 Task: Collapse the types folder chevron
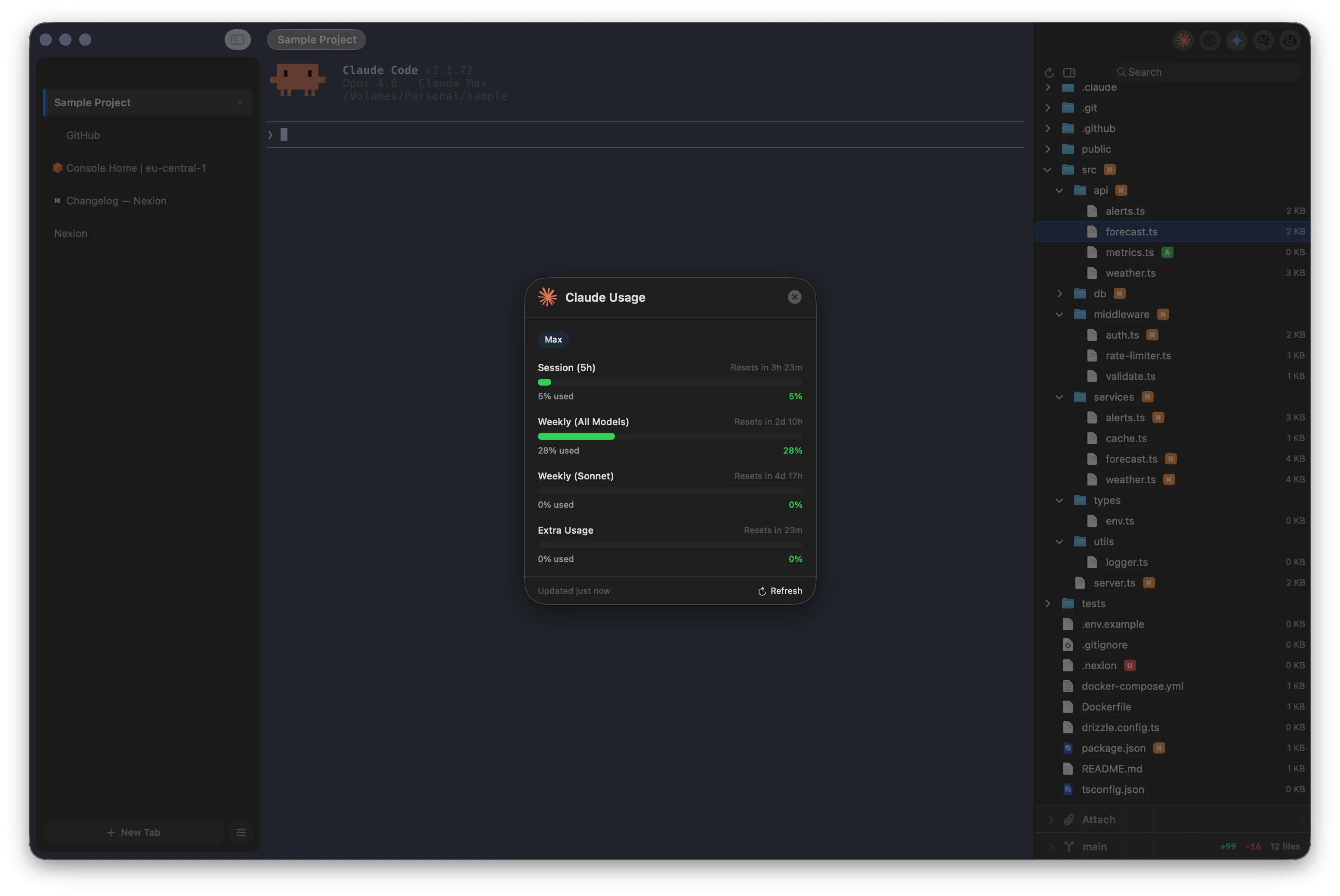coord(1059,501)
